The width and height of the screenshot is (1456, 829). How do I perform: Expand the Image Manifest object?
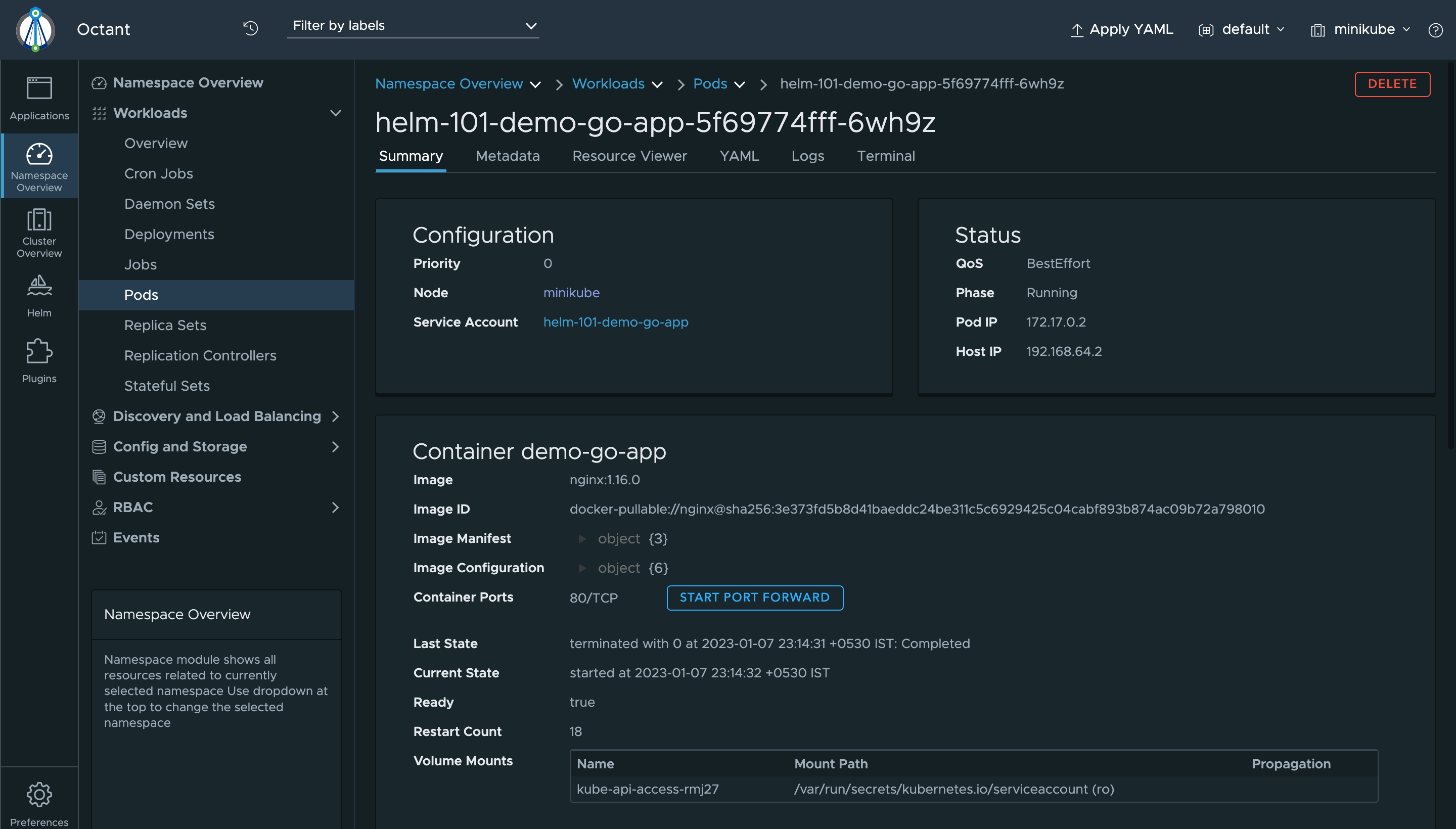[x=582, y=539]
